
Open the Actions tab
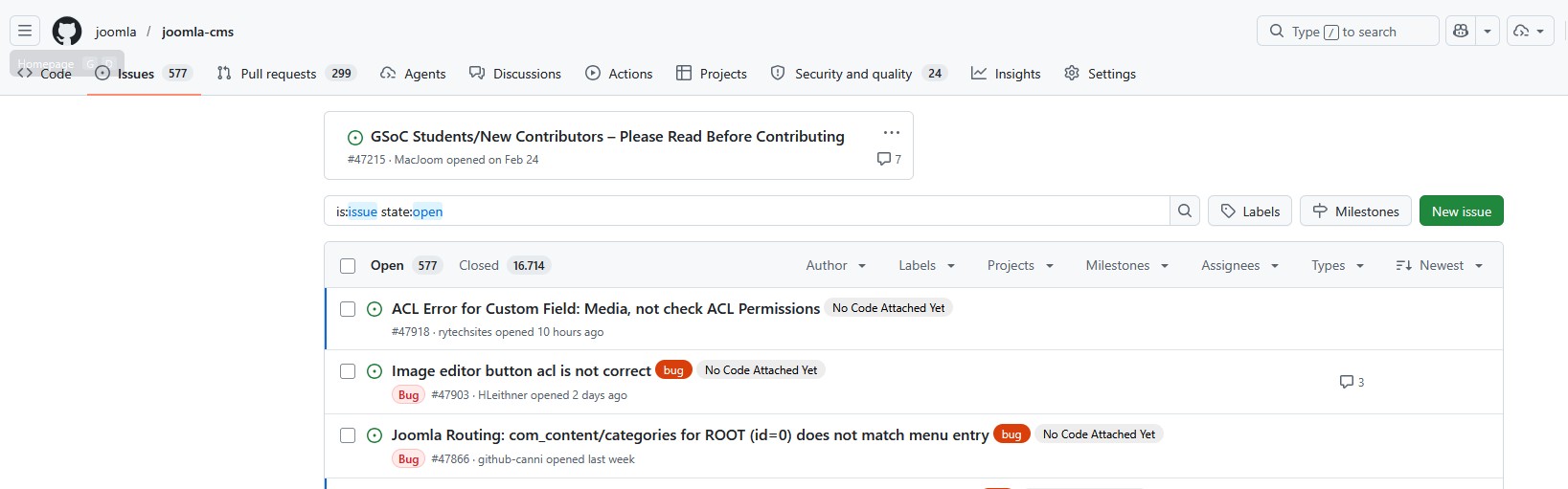pyautogui.click(x=619, y=74)
